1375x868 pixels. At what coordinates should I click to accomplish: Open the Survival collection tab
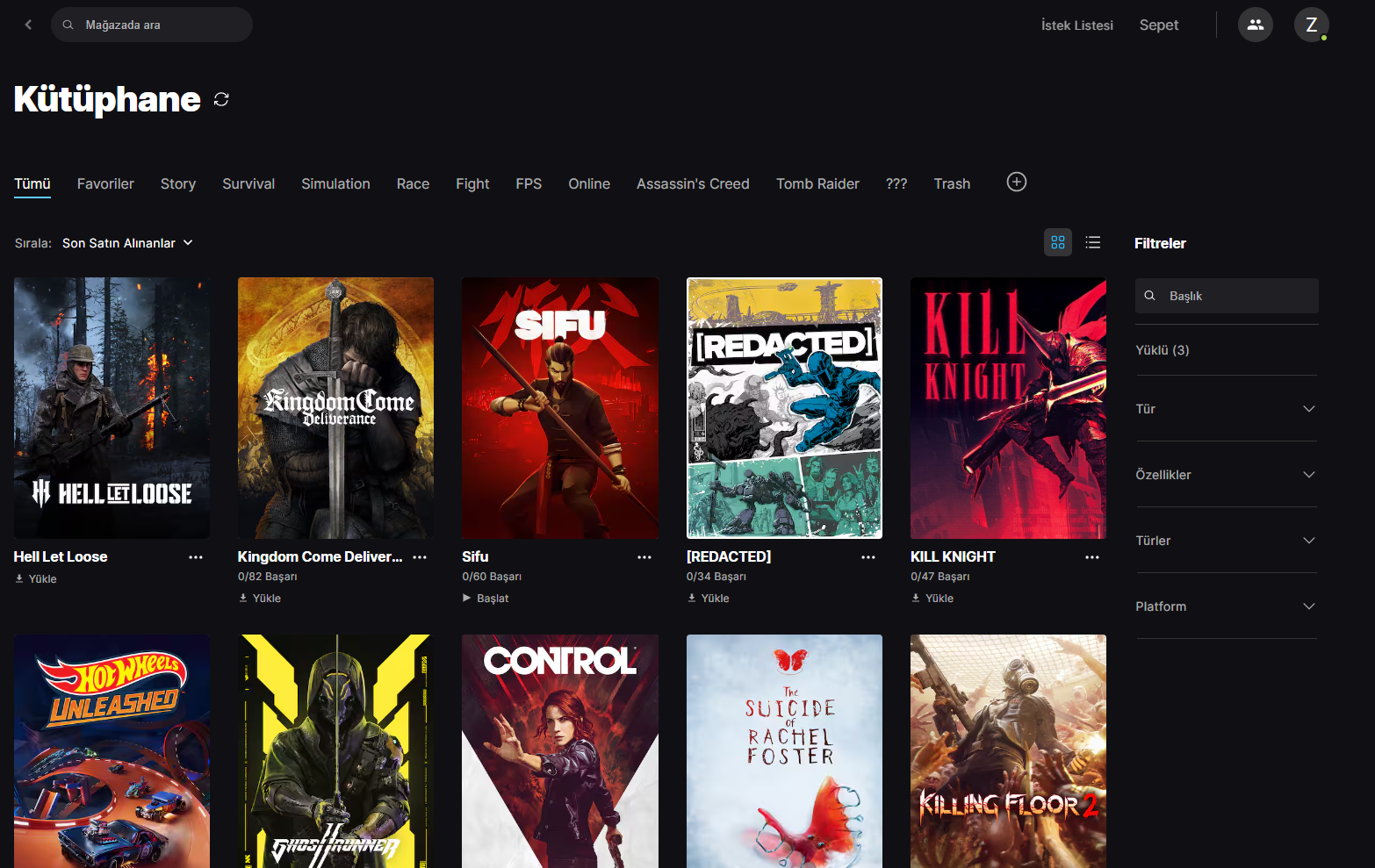[248, 184]
